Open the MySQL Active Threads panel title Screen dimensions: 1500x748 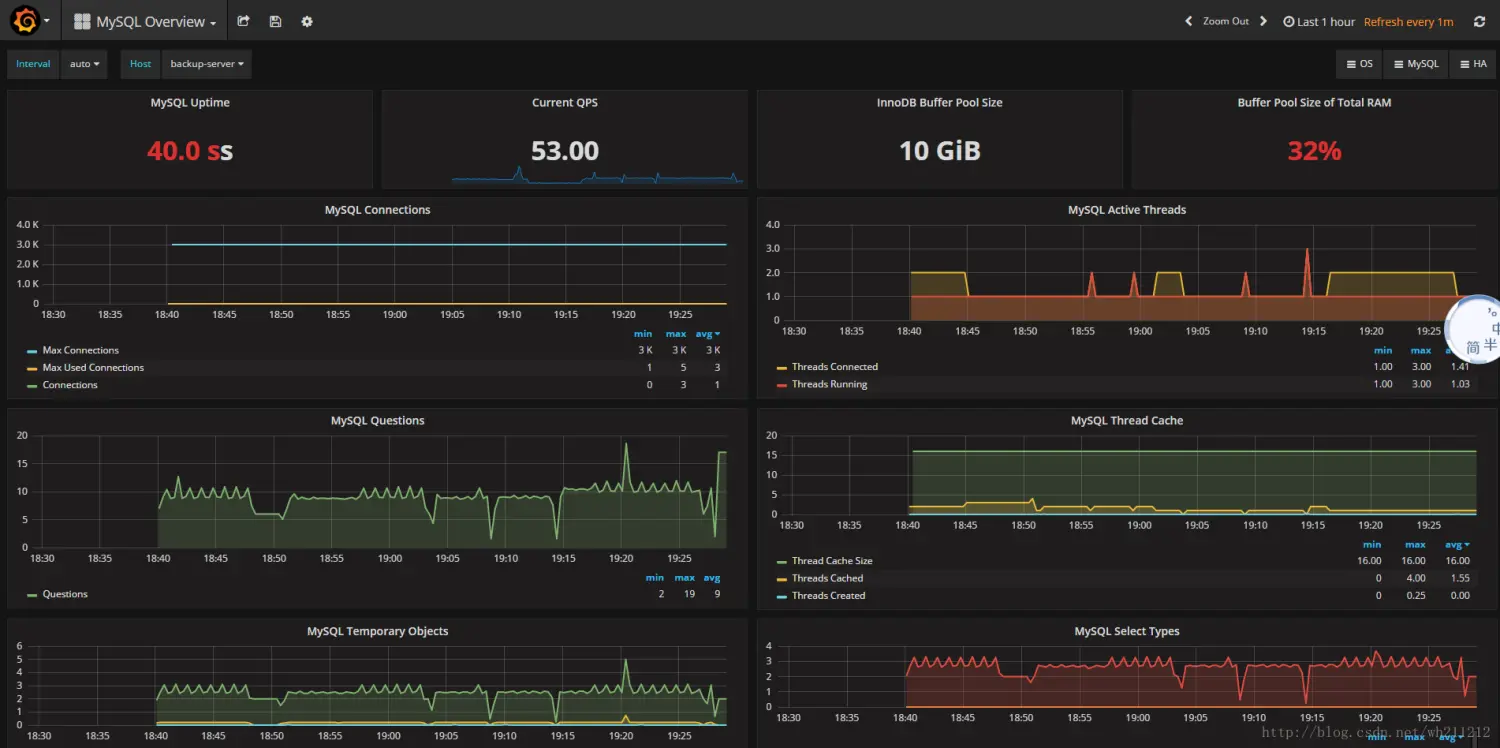[x=1127, y=210]
